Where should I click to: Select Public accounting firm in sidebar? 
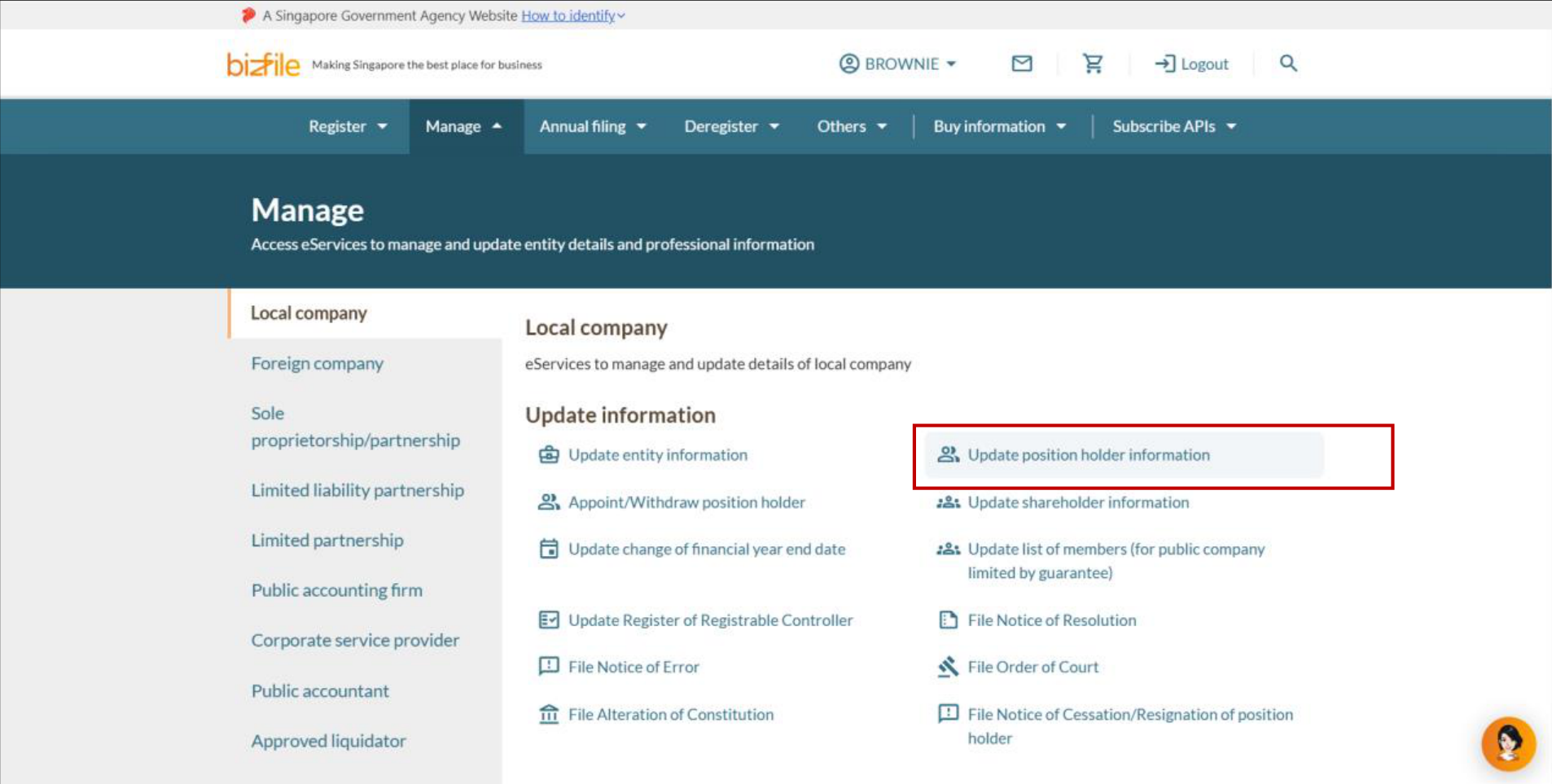click(336, 590)
